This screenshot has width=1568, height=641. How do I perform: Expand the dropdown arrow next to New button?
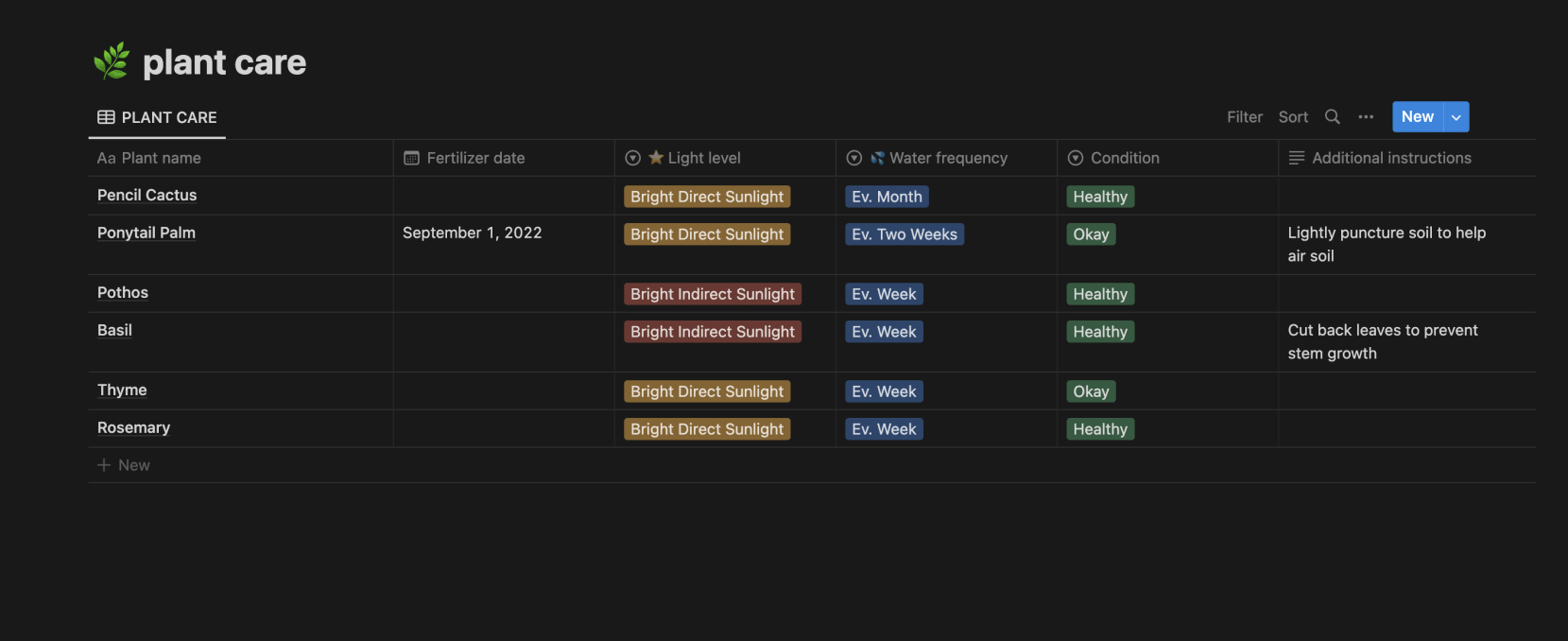(x=1456, y=117)
